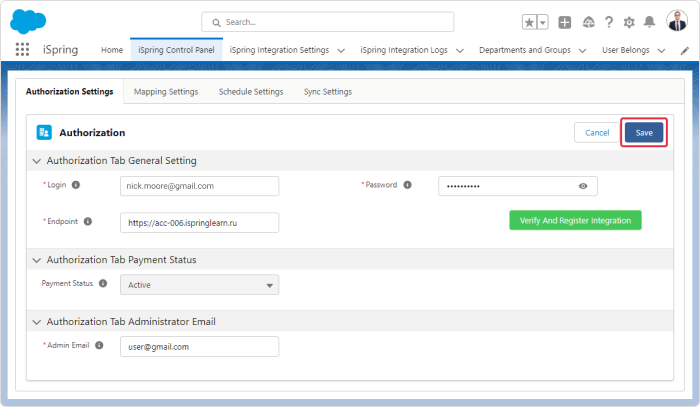
Task: Click the Login input field
Action: point(200,186)
